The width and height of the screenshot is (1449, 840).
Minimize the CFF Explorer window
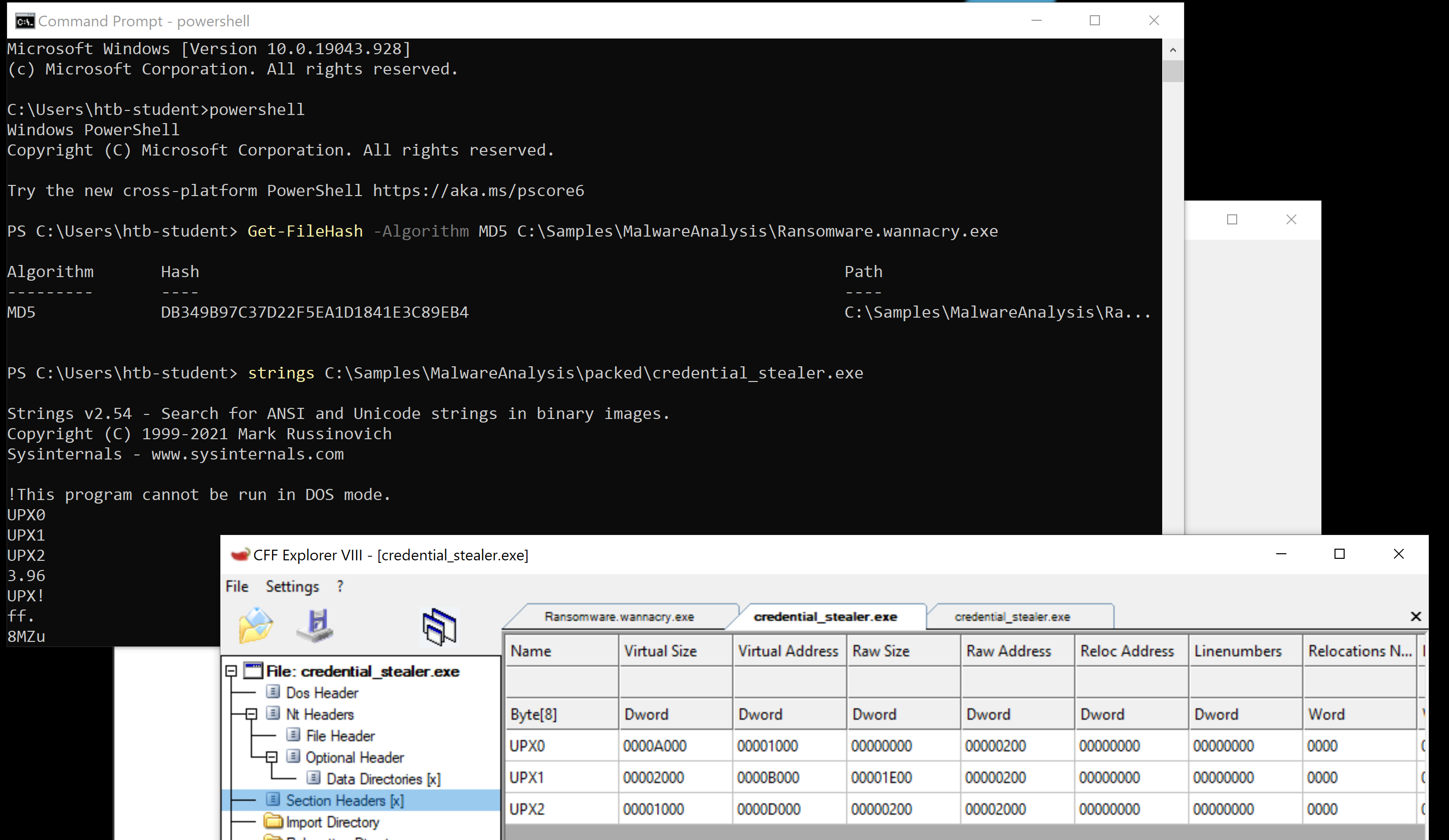click(x=1281, y=554)
